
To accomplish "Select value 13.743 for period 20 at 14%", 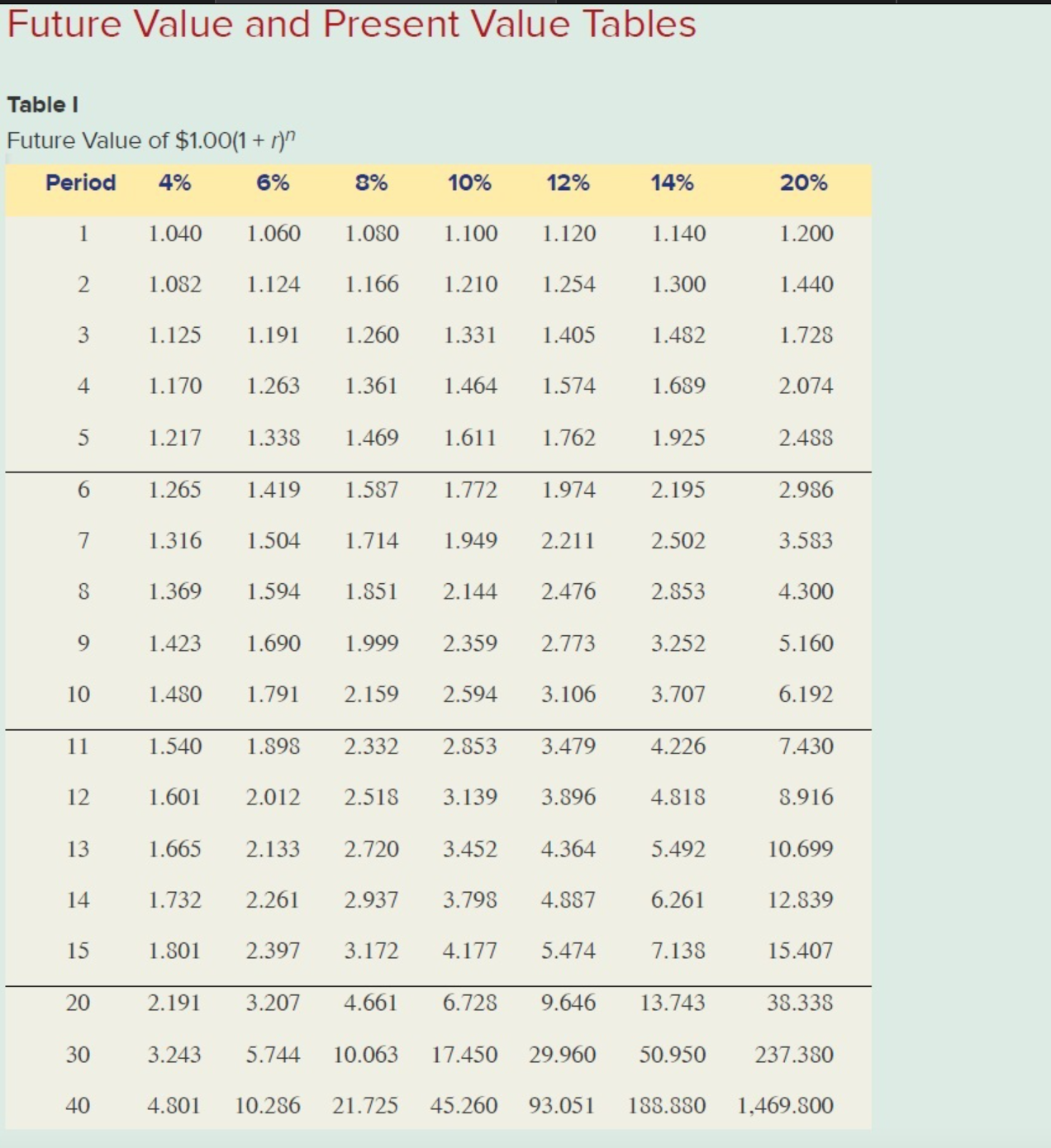I will (x=672, y=1003).
